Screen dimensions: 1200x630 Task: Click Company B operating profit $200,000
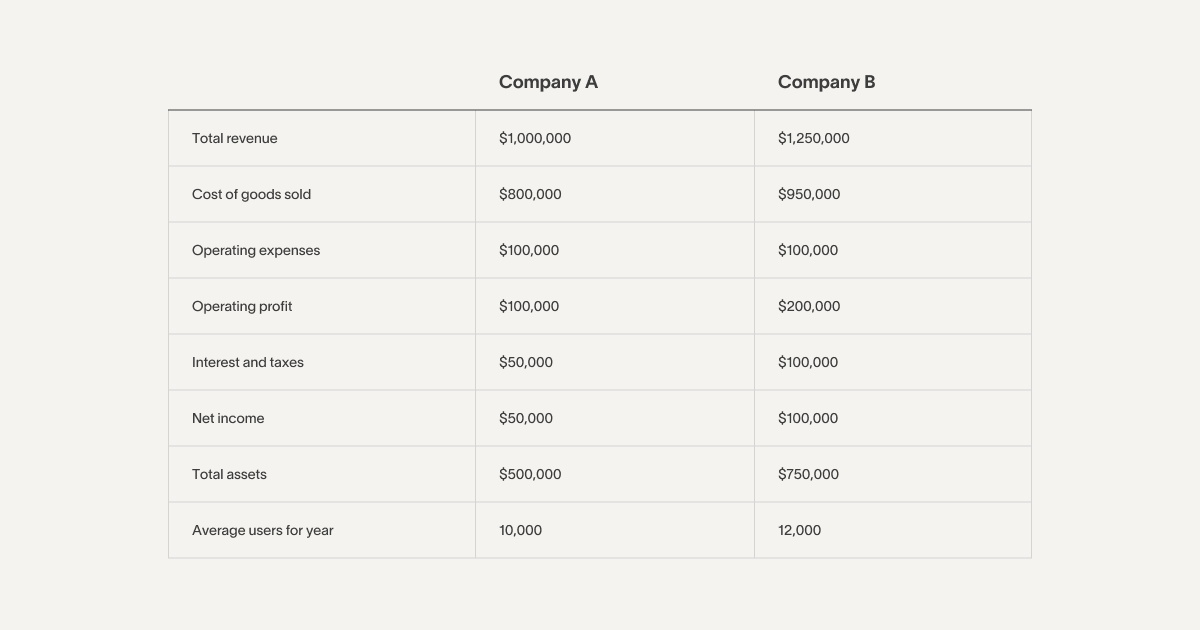(809, 306)
